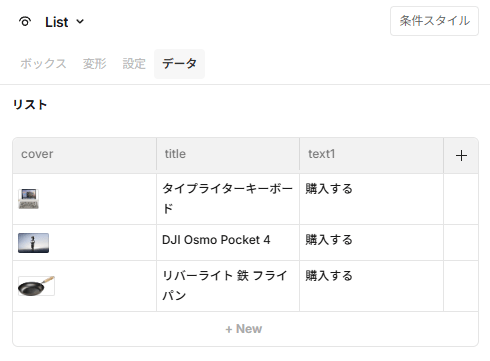Edit 購入する cell in the DJI row
The width and height of the screenshot is (490, 361).
click(x=371, y=243)
